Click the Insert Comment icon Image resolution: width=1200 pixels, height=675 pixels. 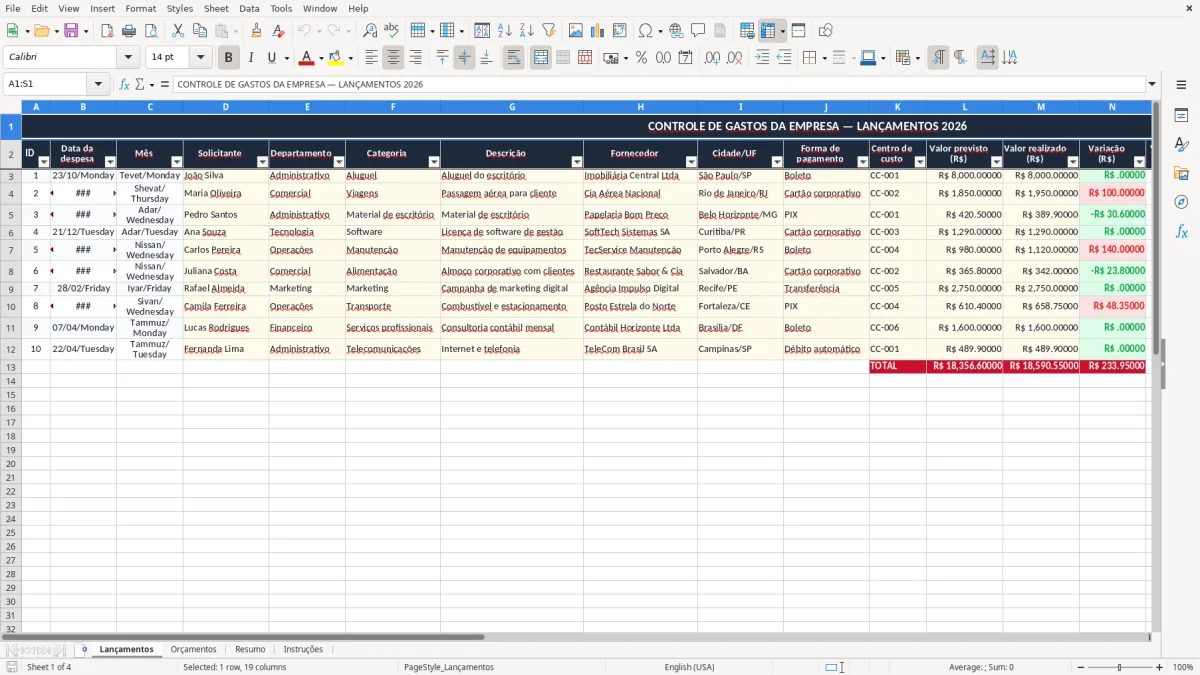[698, 31]
